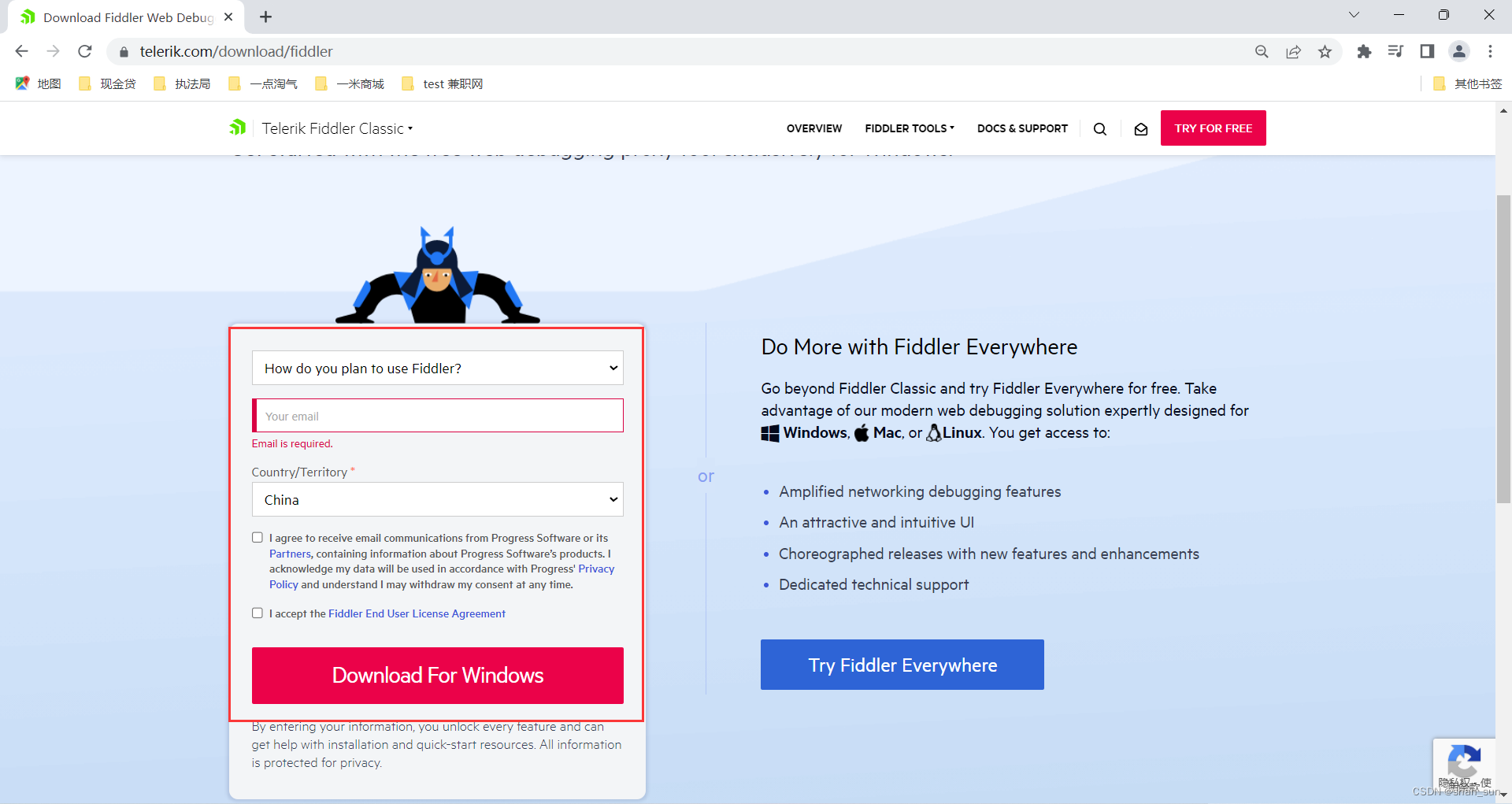Click the page vertical scrollbar thumb
Screen dimensions: 1512x804
coord(1503,348)
